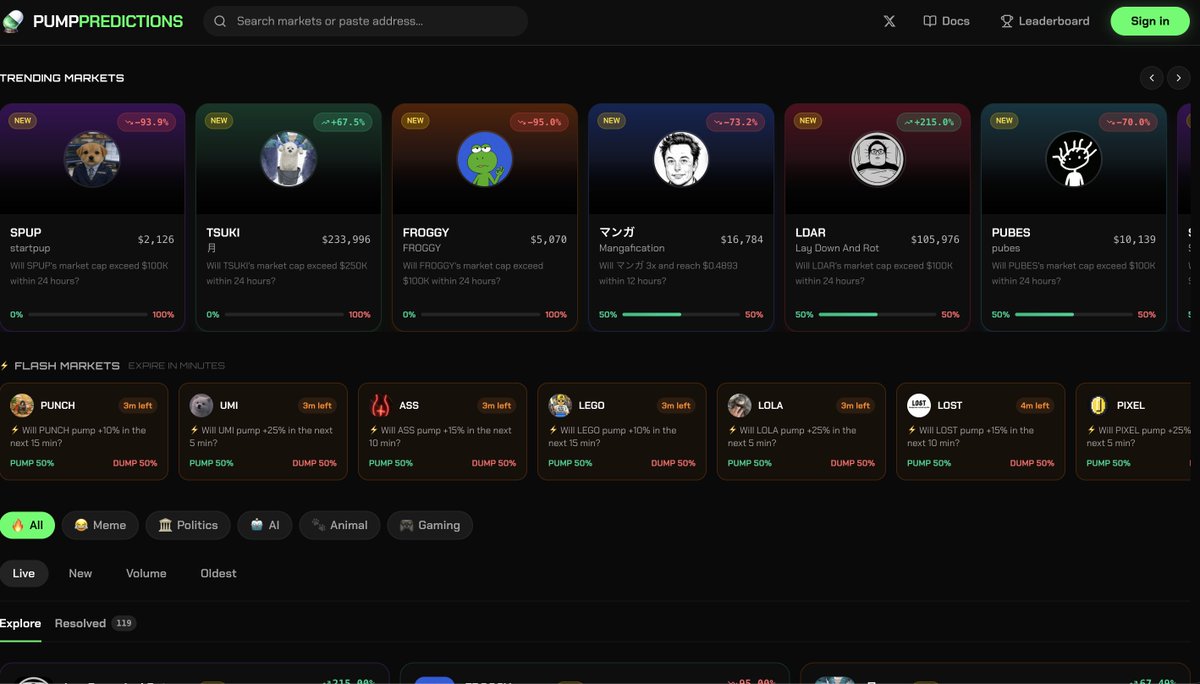Screen dimensions: 1200x684
Task: Click the SPUP dog avatar
Action: point(92,159)
